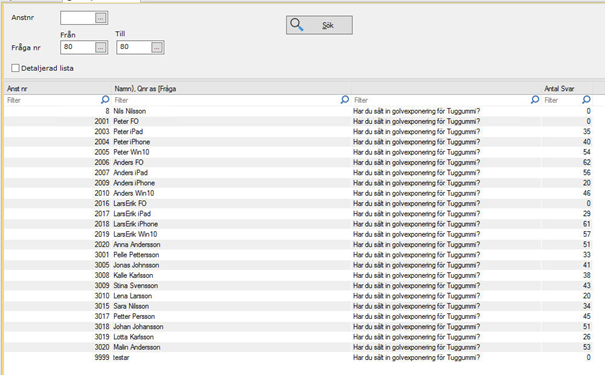This screenshot has width=605, height=375.
Task: Select the Peter iPhone row
Action: point(298,142)
